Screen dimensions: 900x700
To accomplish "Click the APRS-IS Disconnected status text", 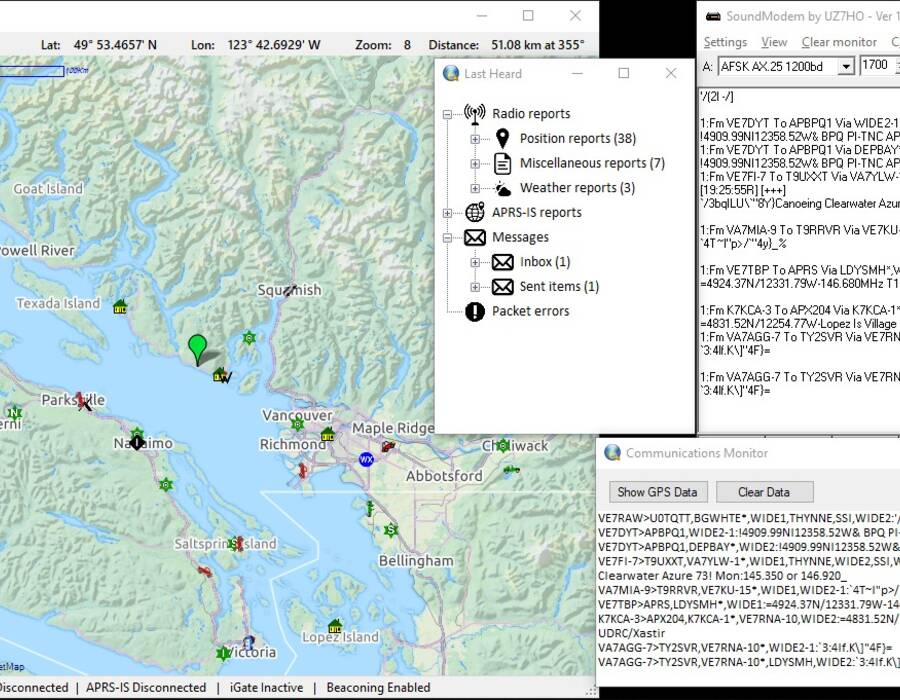I will [x=146, y=687].
